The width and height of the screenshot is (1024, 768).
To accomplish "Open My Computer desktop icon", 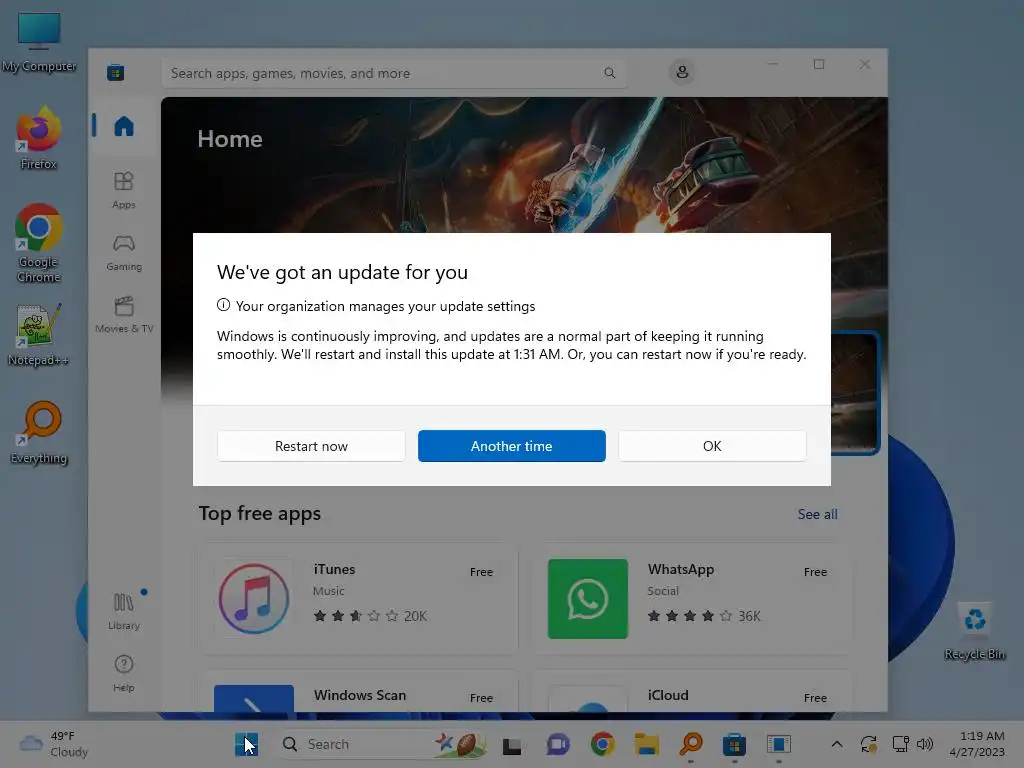I will tap(39, 42).
